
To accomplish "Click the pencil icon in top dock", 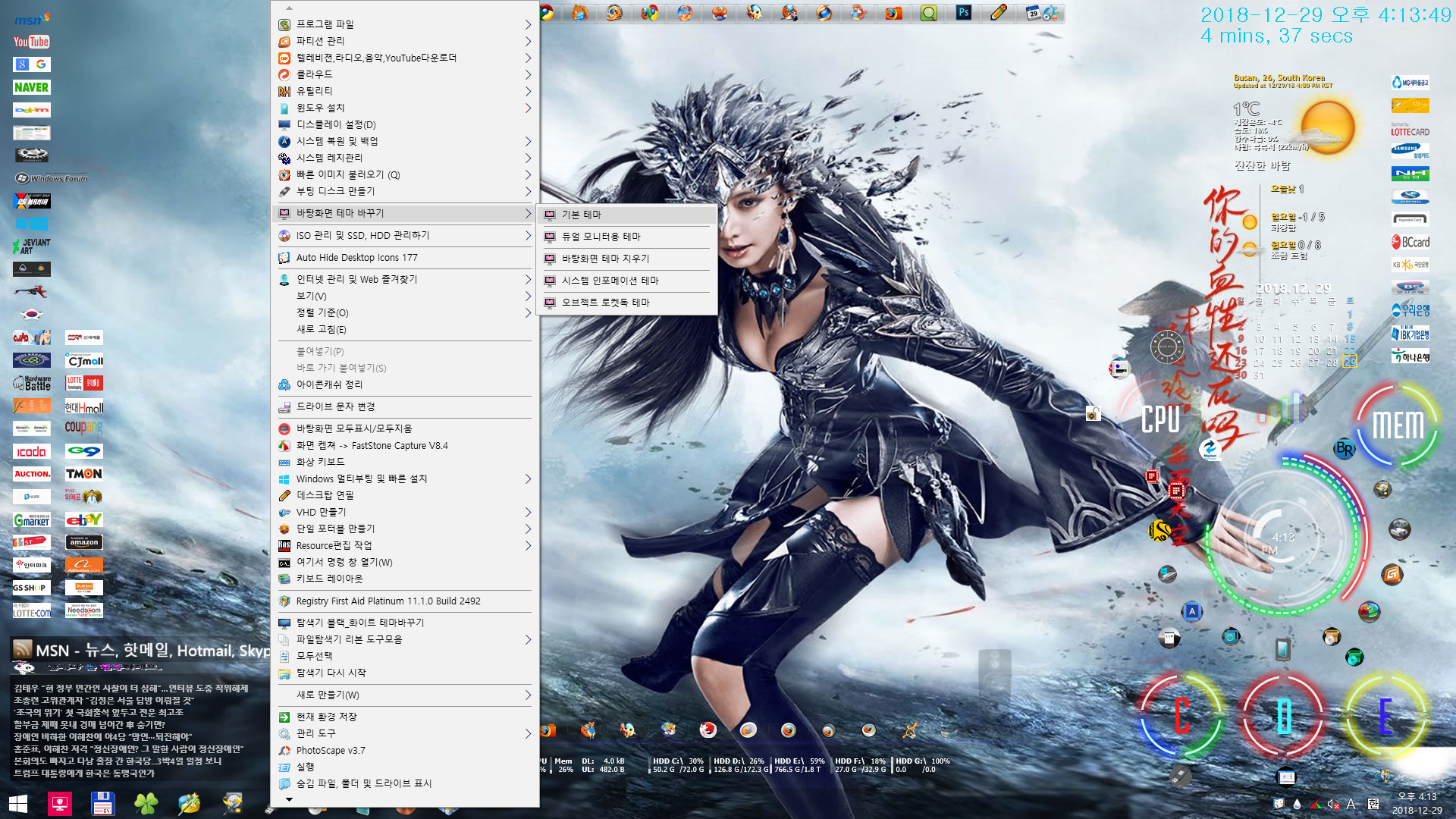I will (x=999, y=12).
